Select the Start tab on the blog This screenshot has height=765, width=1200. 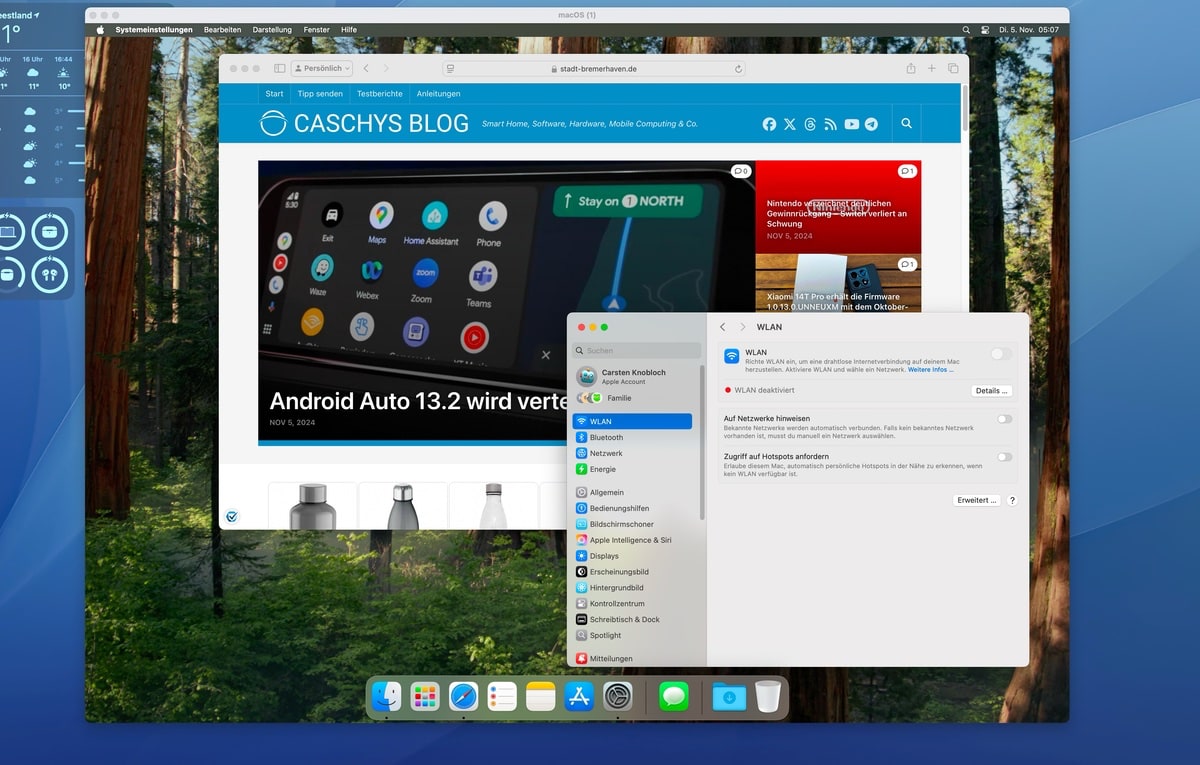[x=274, y=94]
